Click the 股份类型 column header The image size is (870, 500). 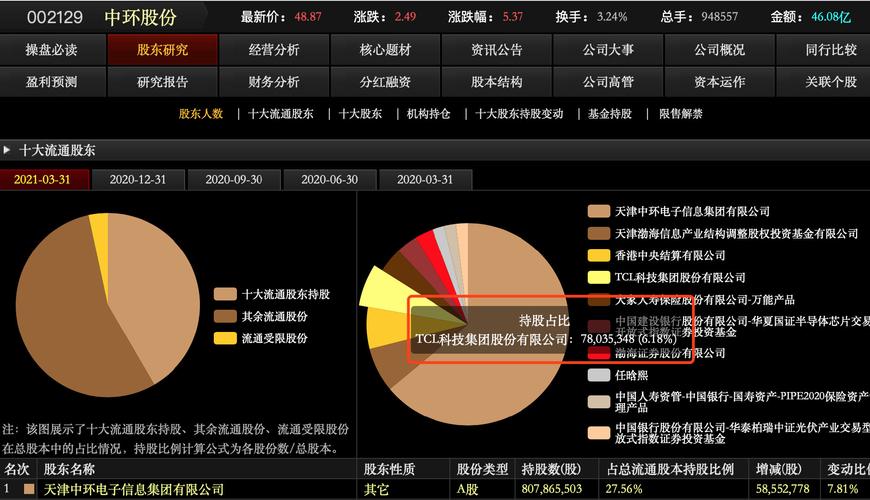point(482,469)
